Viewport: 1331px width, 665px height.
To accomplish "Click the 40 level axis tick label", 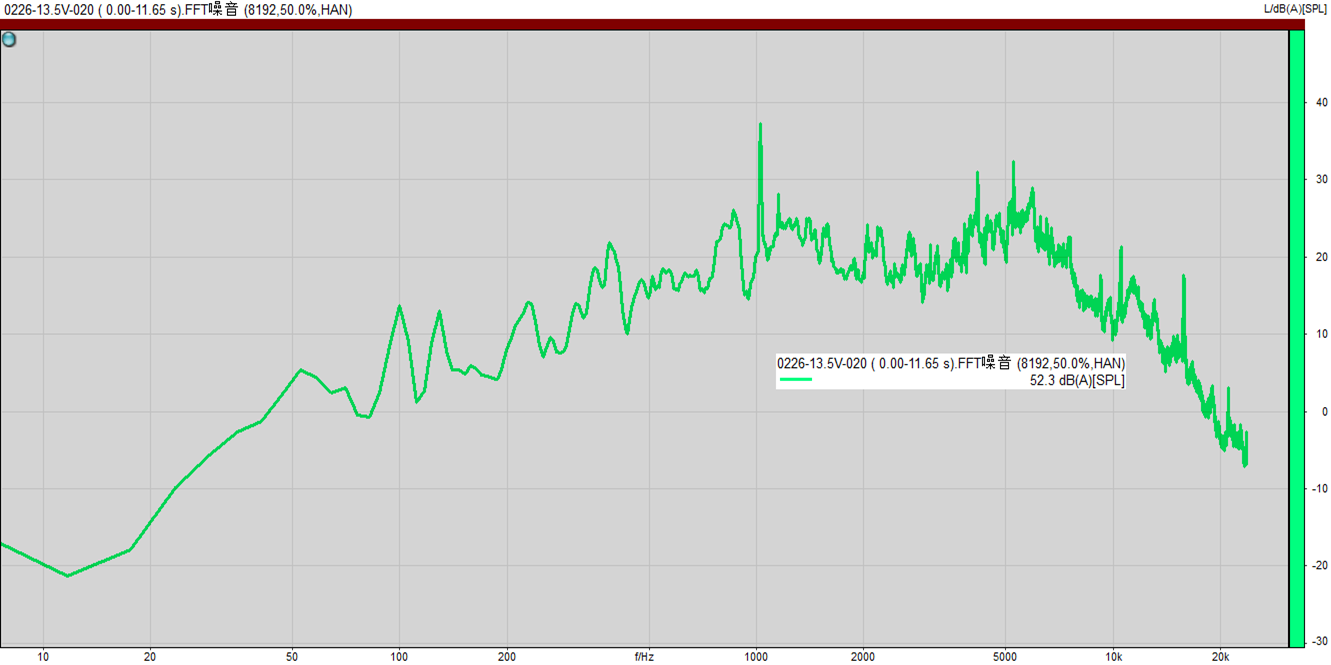I will coord(1321,102).
